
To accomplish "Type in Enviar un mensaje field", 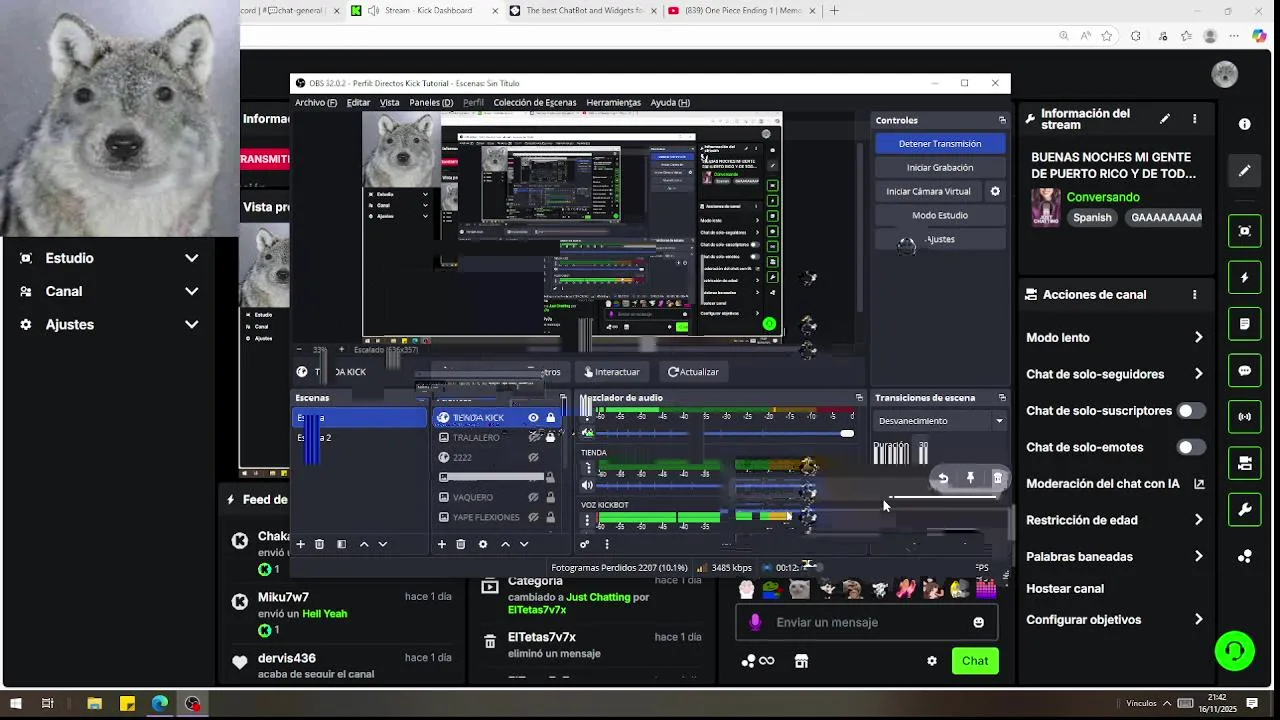I will (x=866, y=622).
